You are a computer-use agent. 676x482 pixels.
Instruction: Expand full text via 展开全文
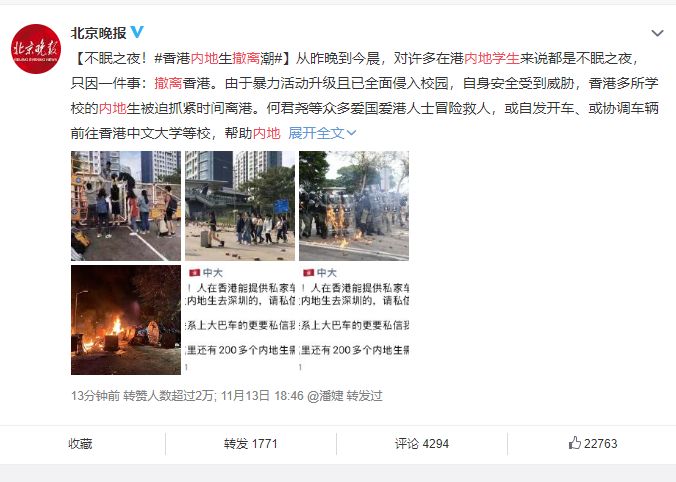point(322,133)
